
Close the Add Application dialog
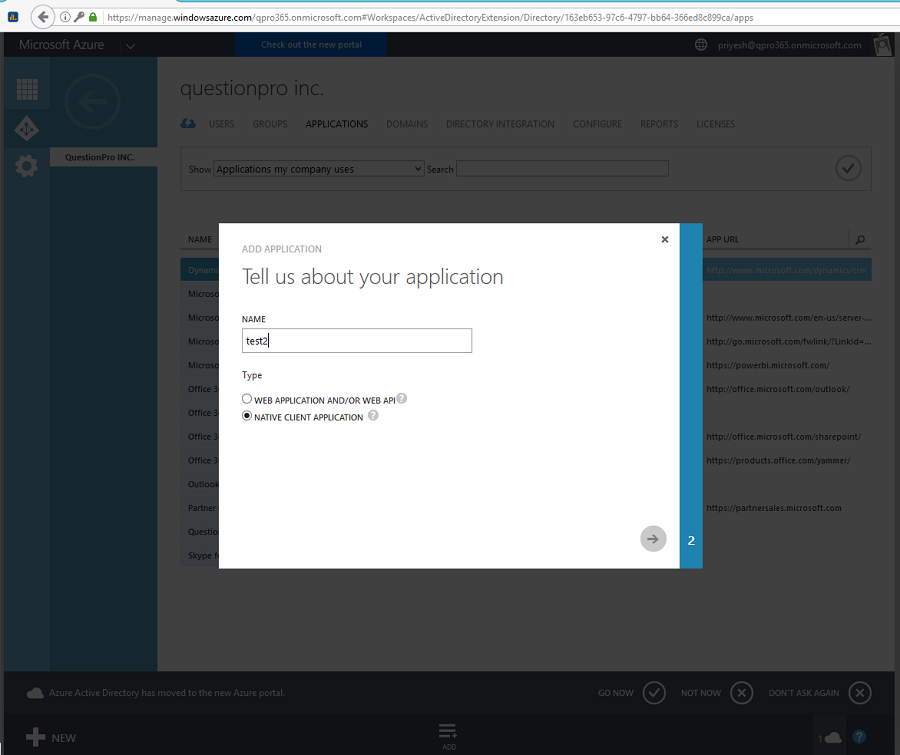point(665,240)
